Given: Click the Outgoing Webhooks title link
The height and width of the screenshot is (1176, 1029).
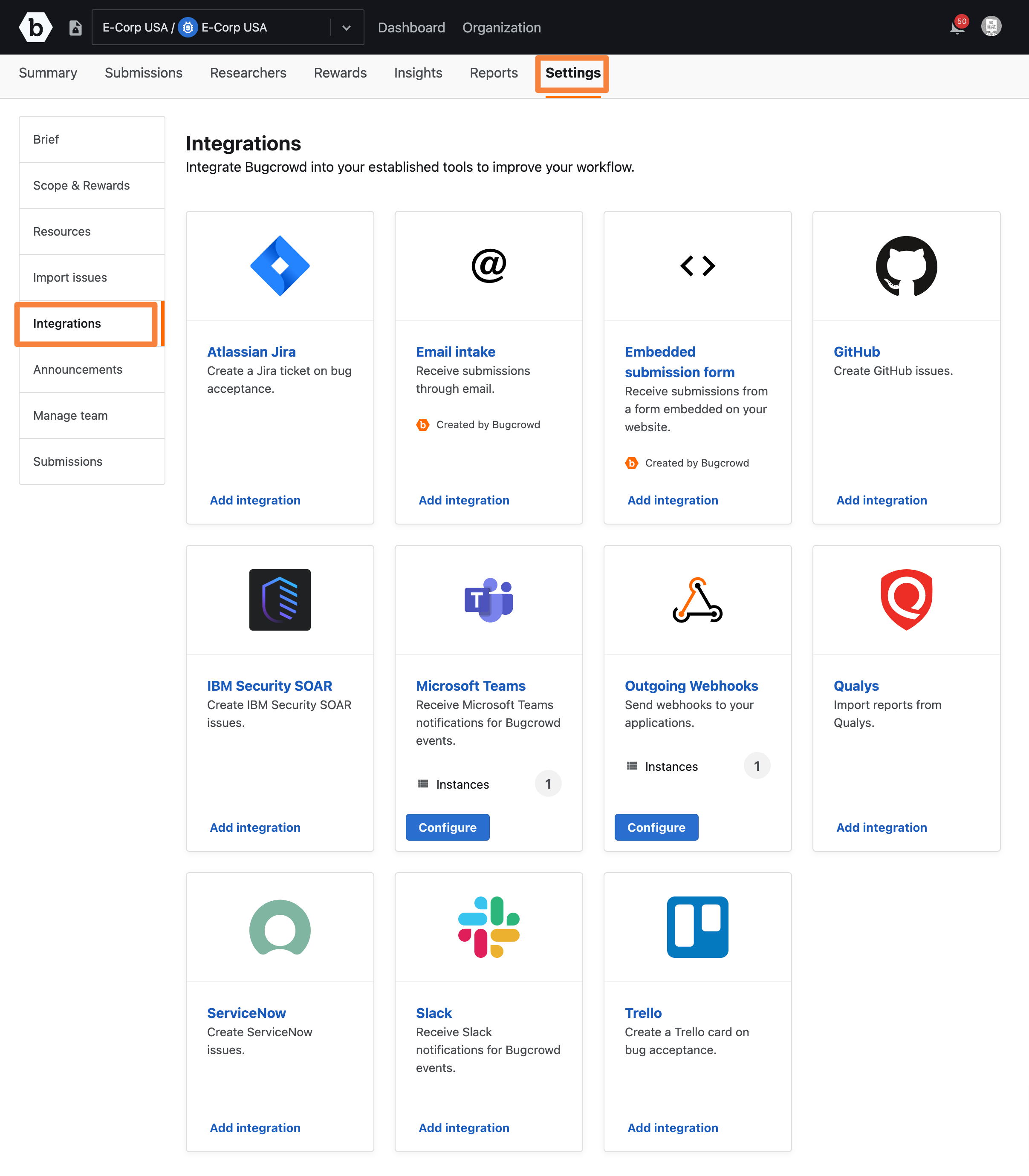Looking at the screenshot, I should pos(691,686).
